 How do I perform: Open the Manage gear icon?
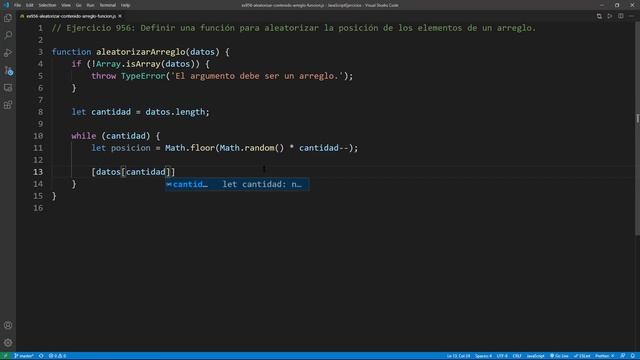(x=8, y=343)
